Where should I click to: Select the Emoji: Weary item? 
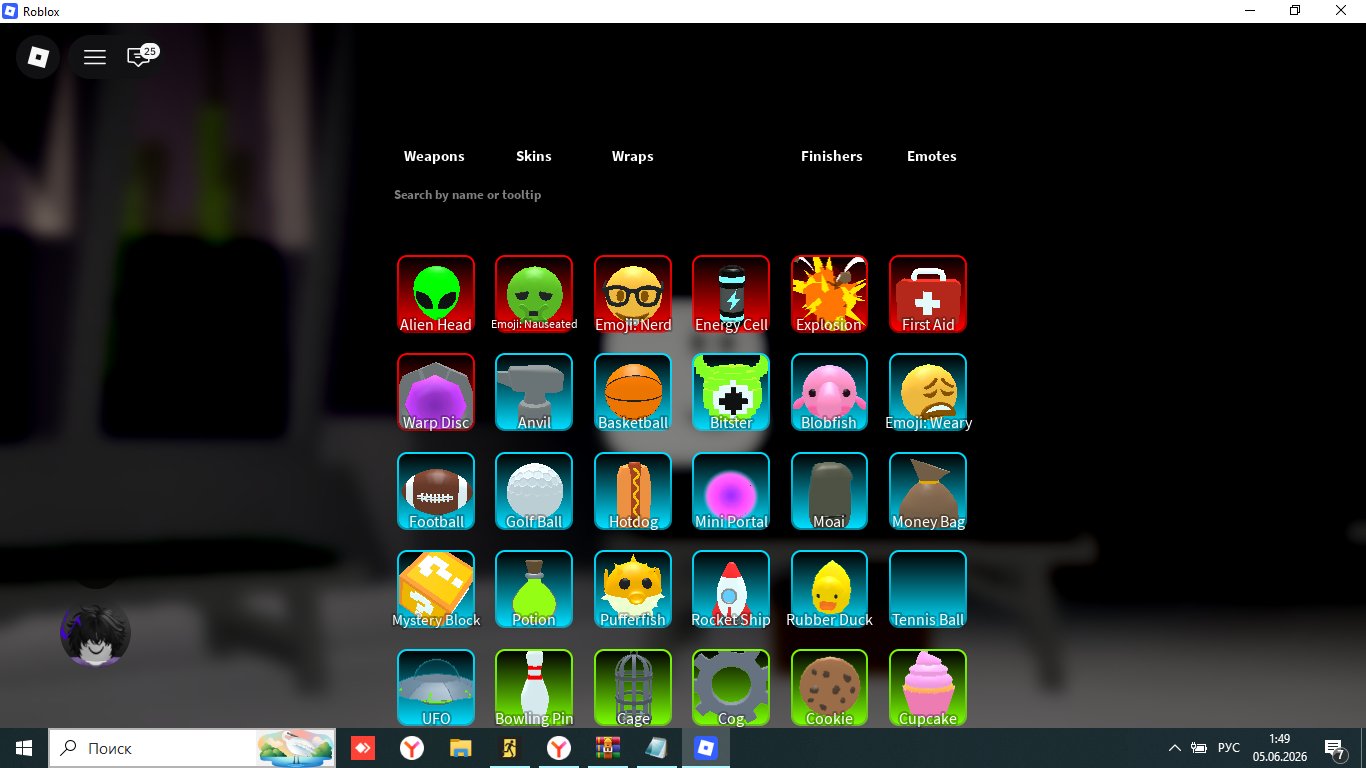click(928, 392)
